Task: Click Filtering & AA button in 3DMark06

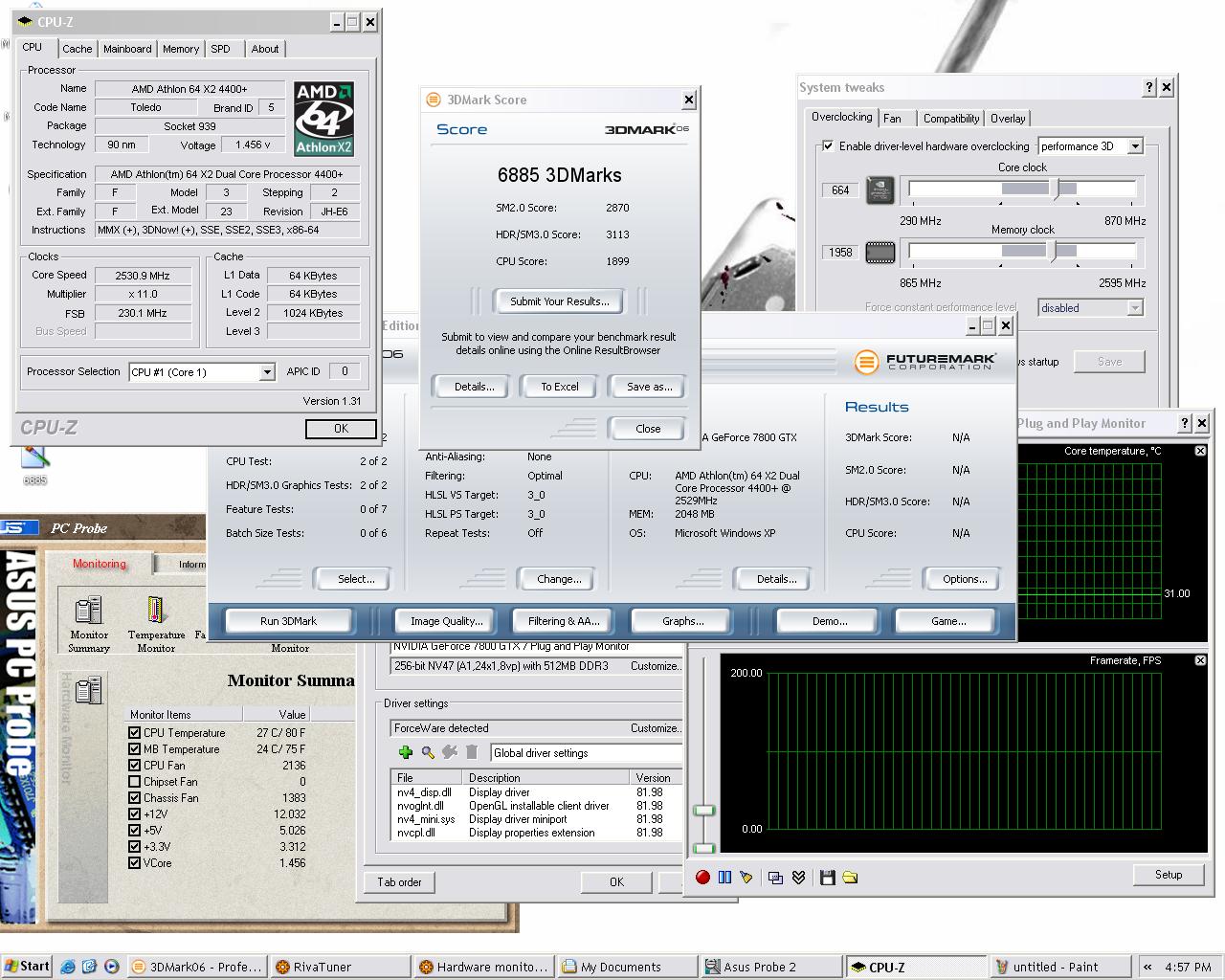Action: pyautogui.click(x=564, y=621)
